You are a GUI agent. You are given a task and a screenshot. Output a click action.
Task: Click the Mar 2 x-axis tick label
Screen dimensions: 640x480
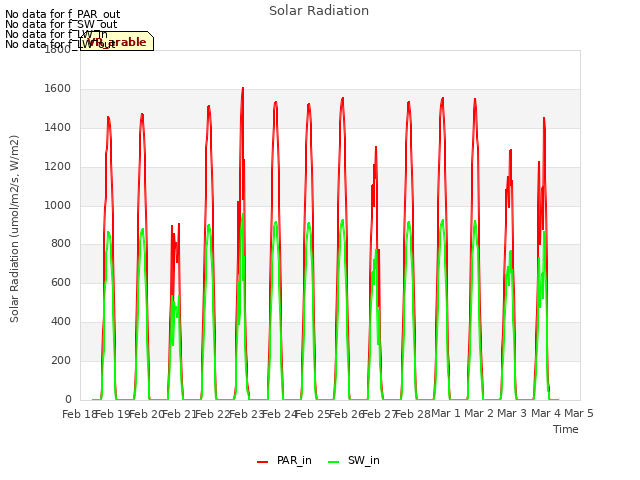[479, 413]
